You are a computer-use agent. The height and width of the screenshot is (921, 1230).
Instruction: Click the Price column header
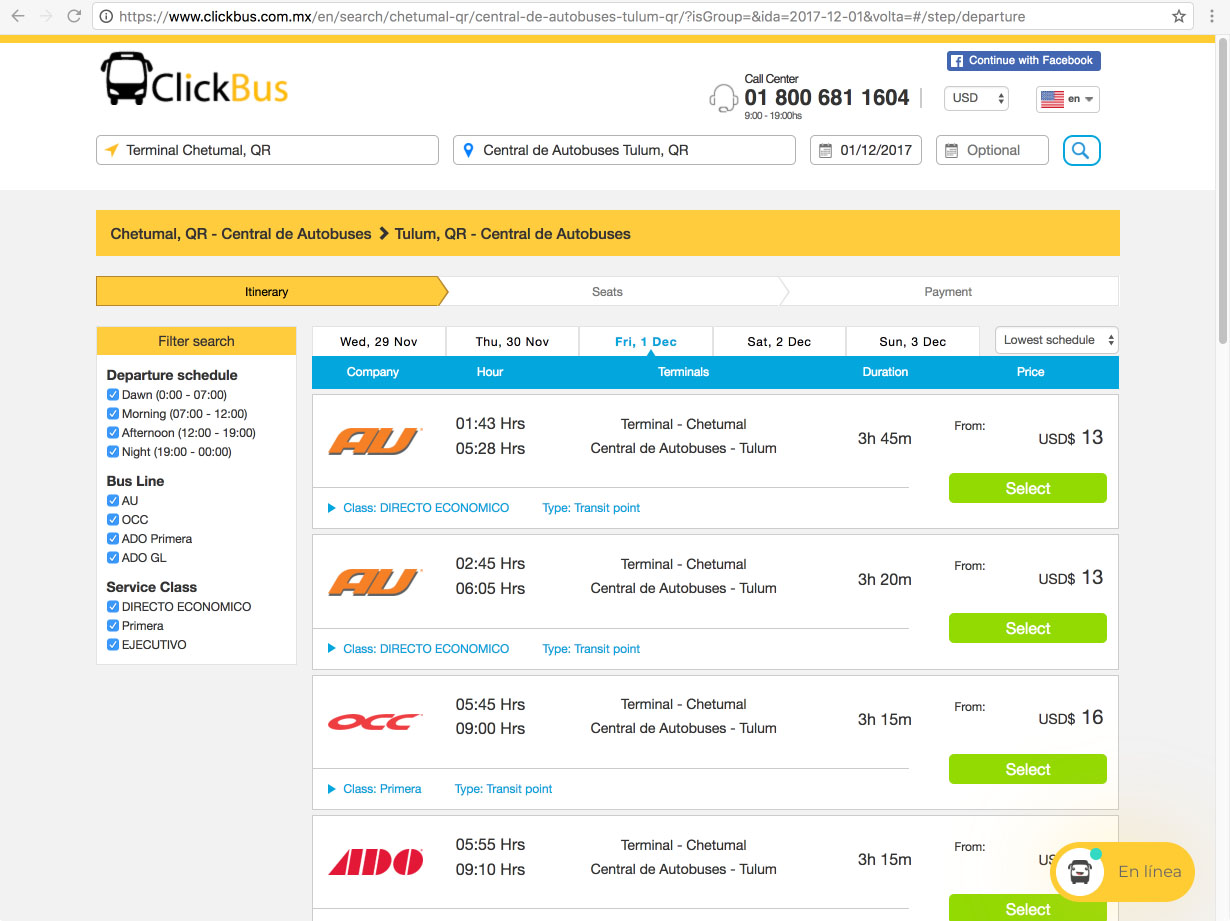click(1030, 372)
